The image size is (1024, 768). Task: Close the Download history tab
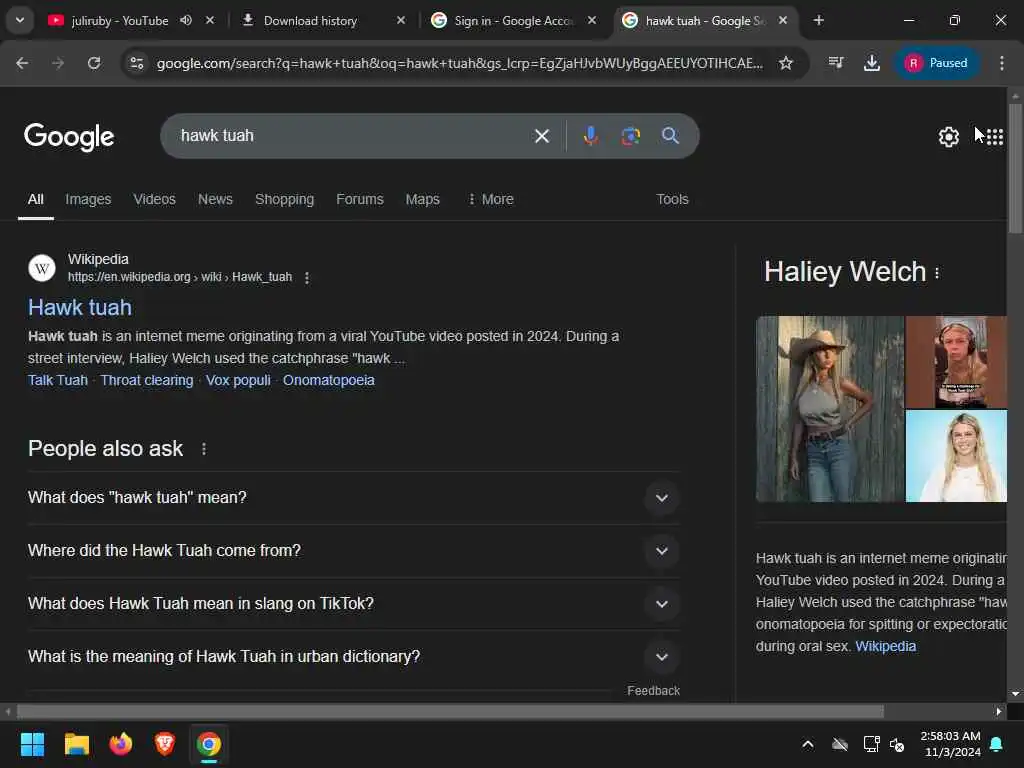click(x=401, y=20)
